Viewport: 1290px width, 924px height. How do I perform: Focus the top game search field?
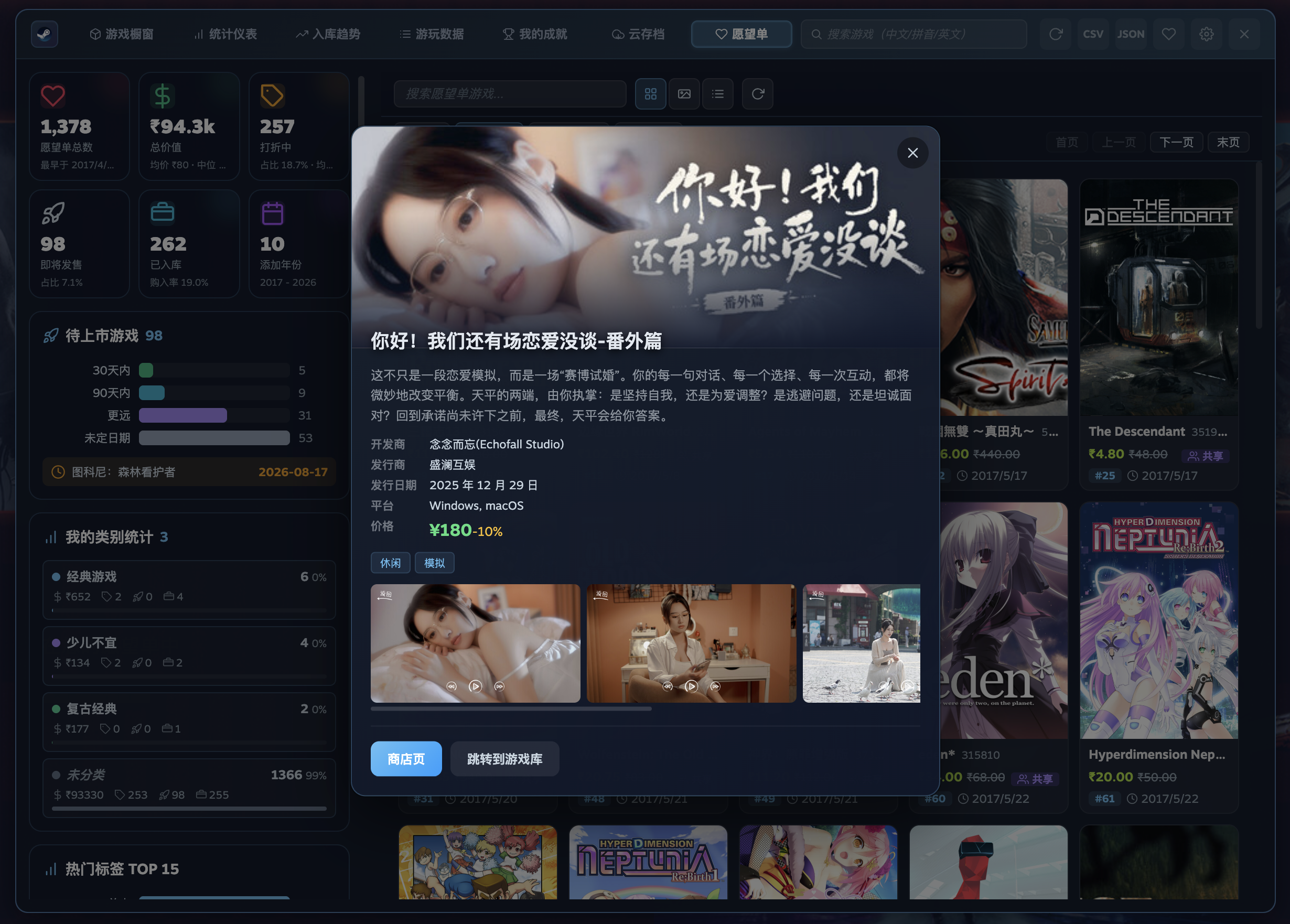point(914,34)
